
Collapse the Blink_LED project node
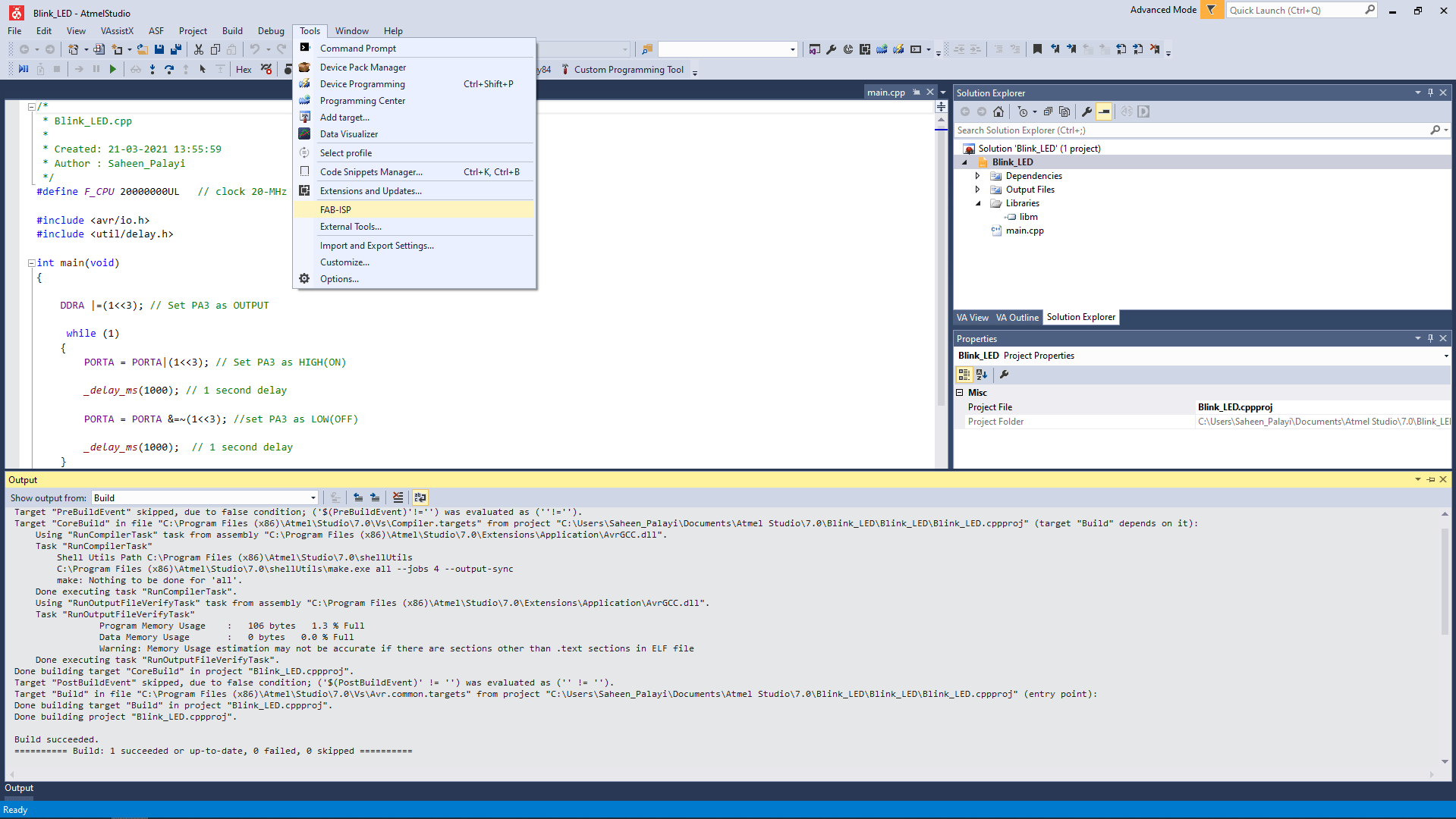[964, 162]
